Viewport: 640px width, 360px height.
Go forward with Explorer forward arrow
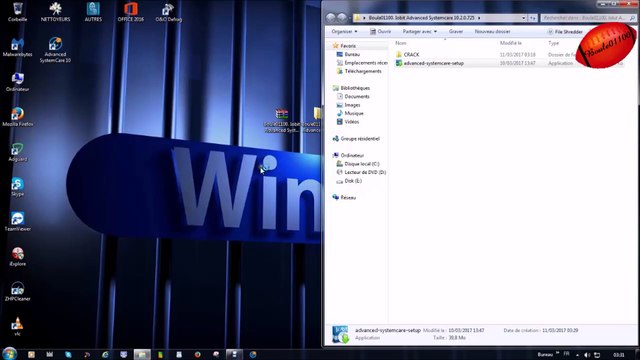pos(342,18)
